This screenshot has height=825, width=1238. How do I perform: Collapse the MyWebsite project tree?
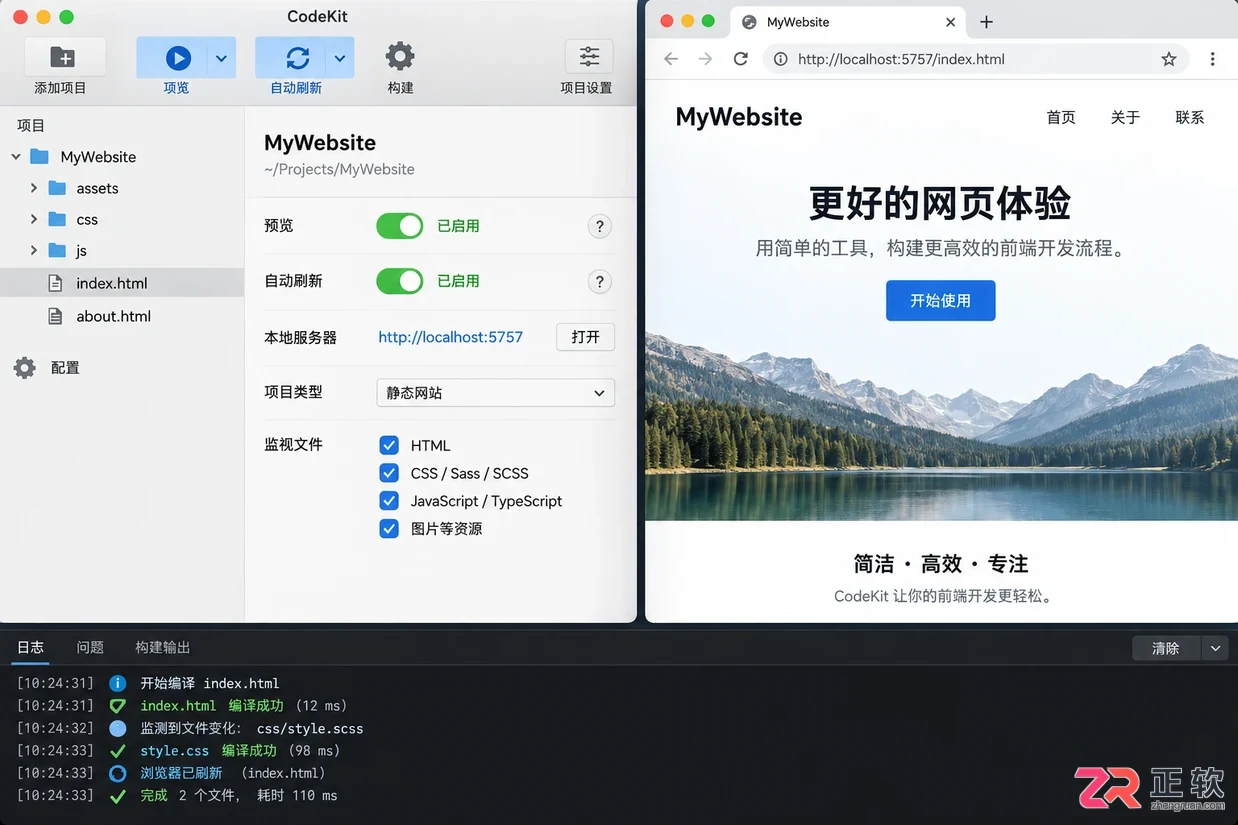coord(16,156)
